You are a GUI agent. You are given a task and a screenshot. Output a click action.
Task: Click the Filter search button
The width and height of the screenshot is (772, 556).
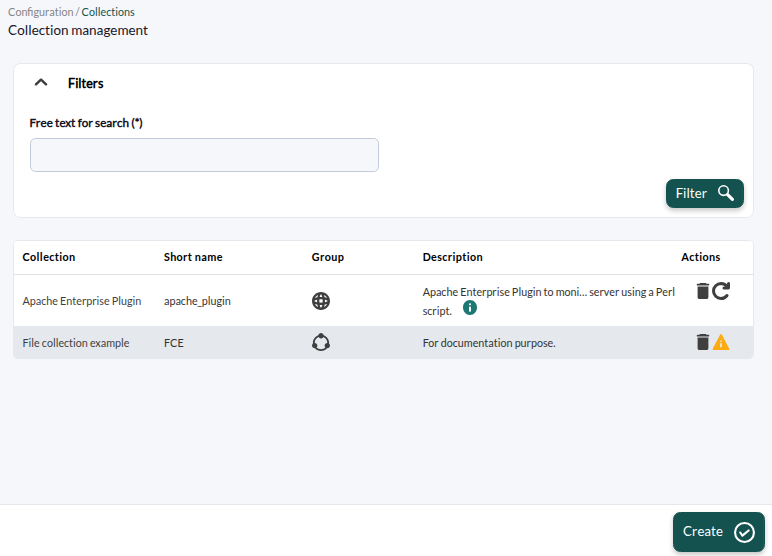click(x=705, y=193)
